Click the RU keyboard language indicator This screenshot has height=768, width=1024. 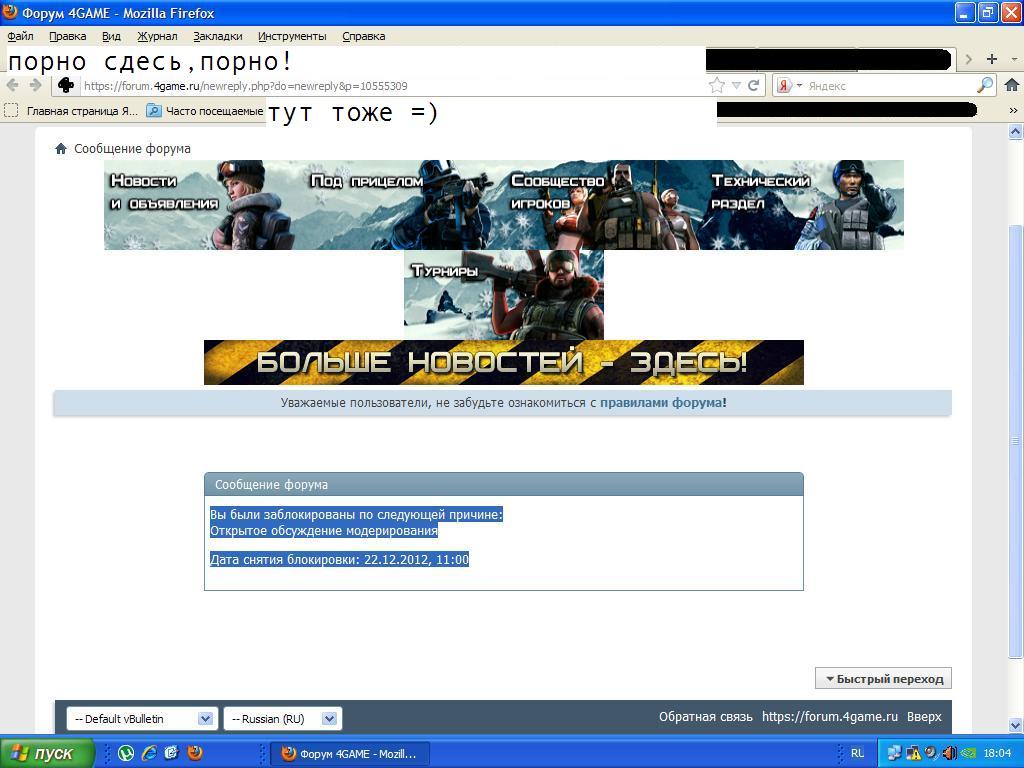[x=857, y=754]
